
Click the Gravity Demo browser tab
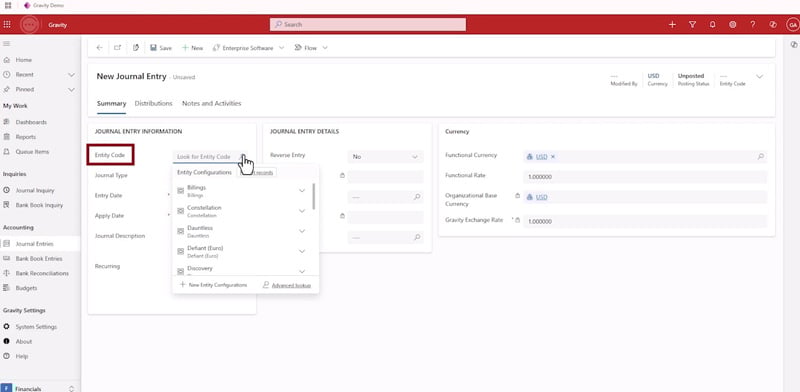pos(44,6)
